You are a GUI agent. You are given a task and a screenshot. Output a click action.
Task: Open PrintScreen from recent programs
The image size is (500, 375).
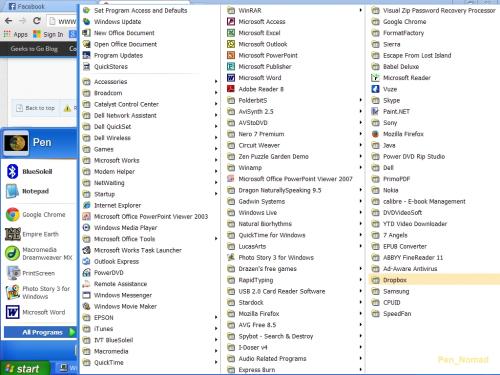[38, 273]
